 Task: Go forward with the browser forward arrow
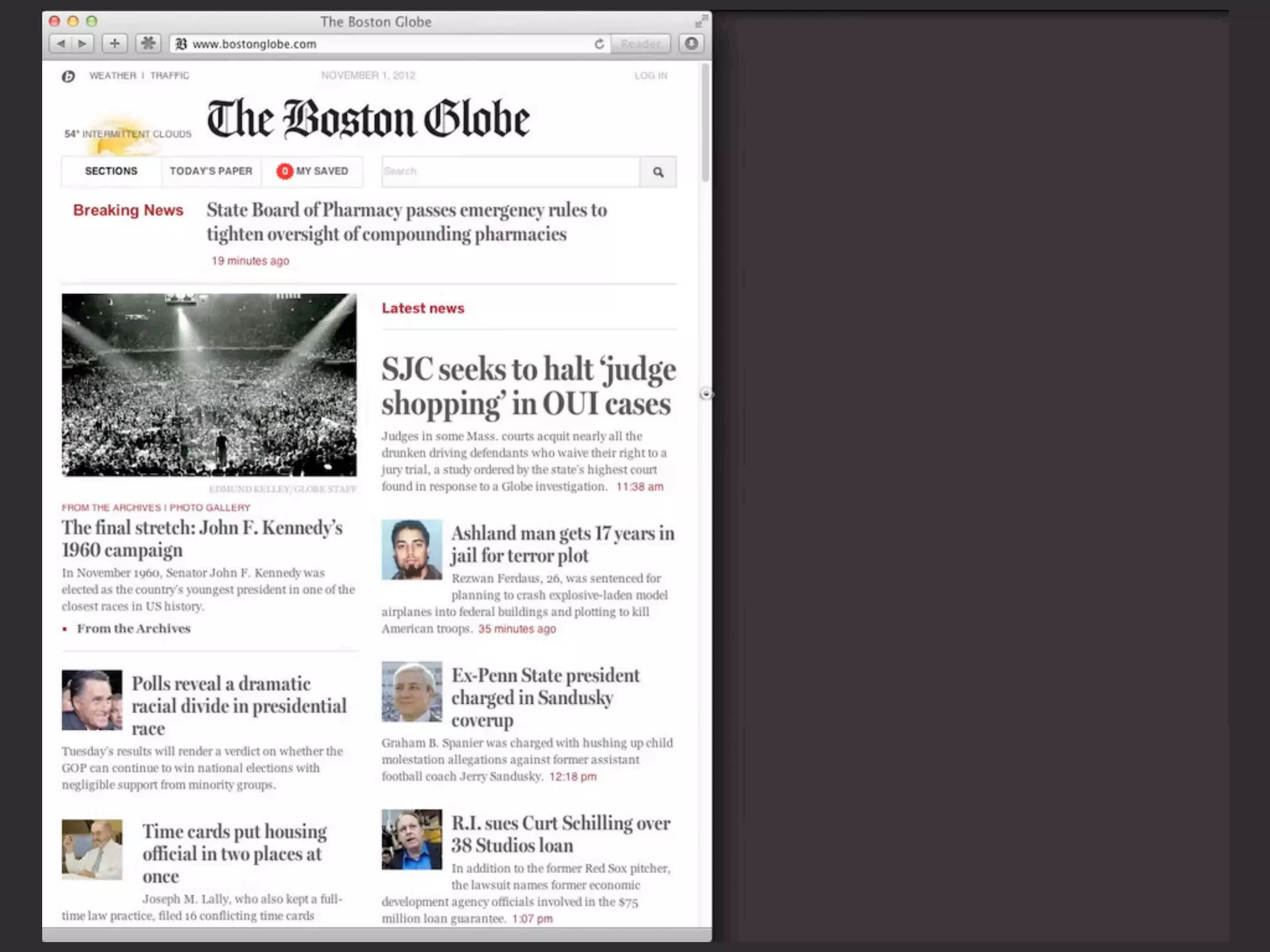(x=82, y=44)
